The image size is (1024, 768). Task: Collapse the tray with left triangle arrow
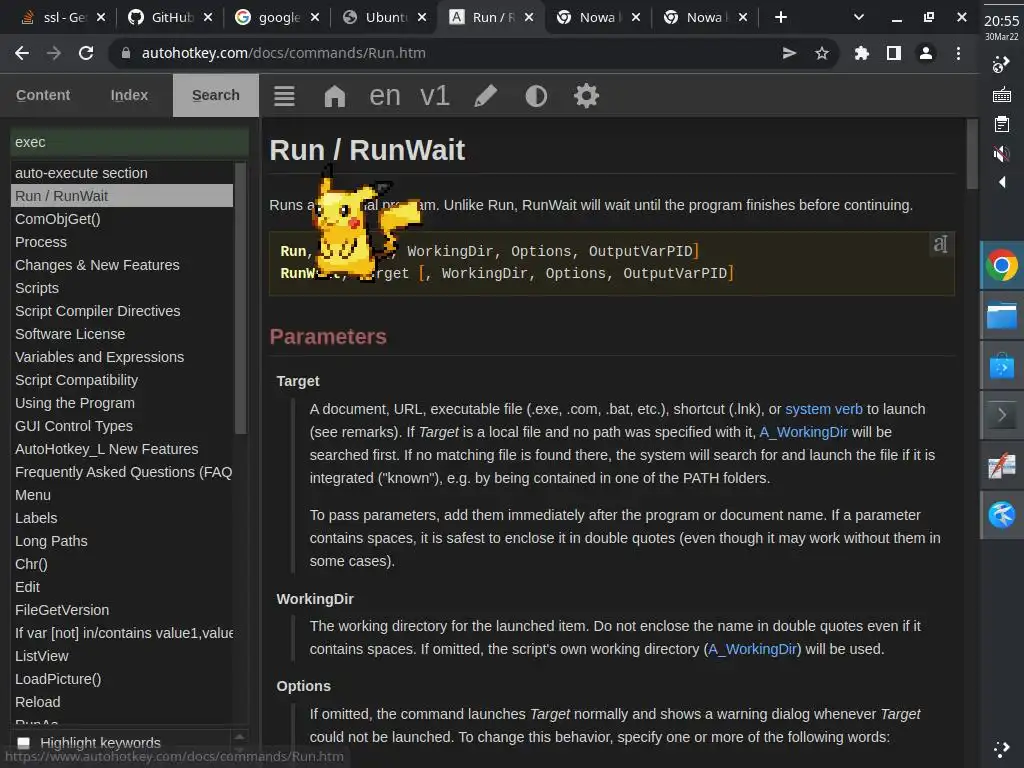(x=1002, y=182)
